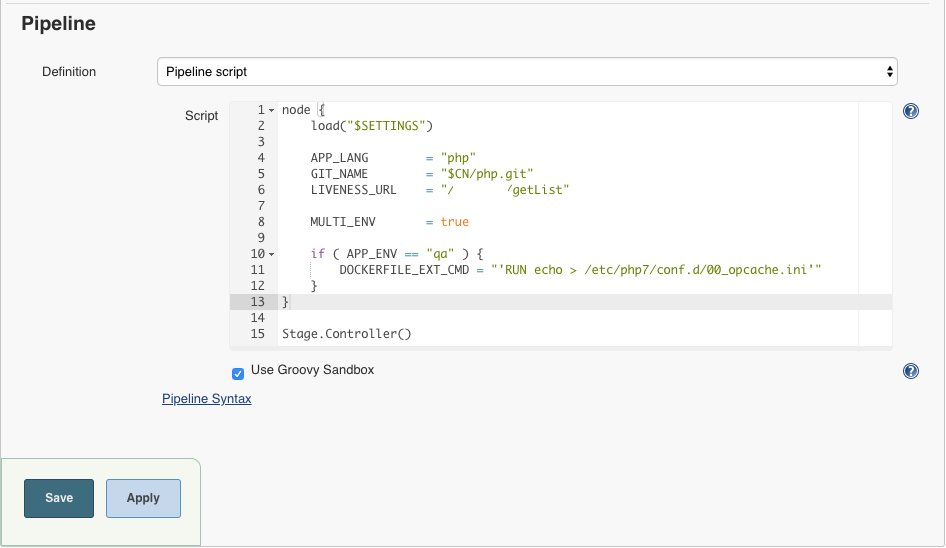946x548 pixels.
Task: Click the LIVENESS_URL variable name
Action: (353, 190)
